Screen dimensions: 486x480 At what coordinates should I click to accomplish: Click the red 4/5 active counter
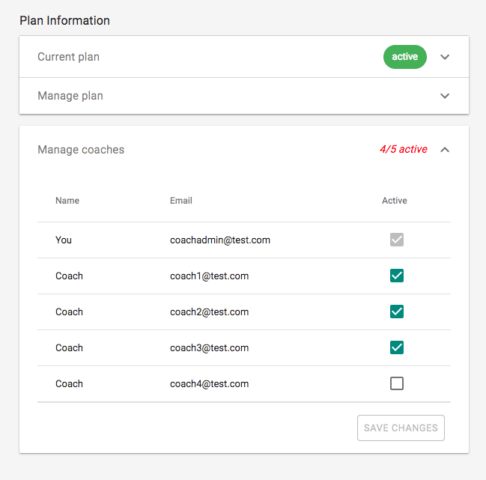click(403, 149)
